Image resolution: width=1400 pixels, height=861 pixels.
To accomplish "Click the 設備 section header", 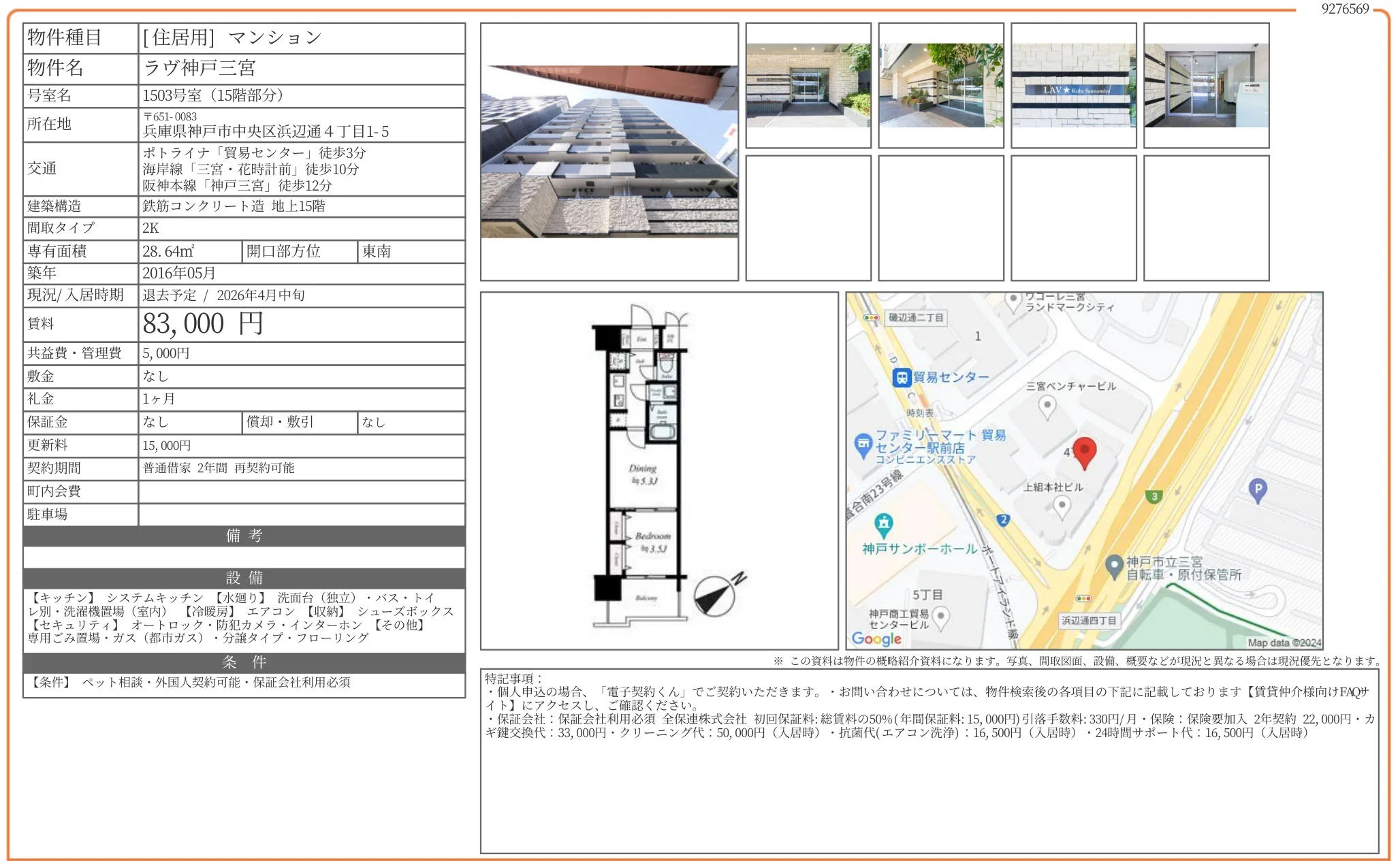I will pos(244,578).
